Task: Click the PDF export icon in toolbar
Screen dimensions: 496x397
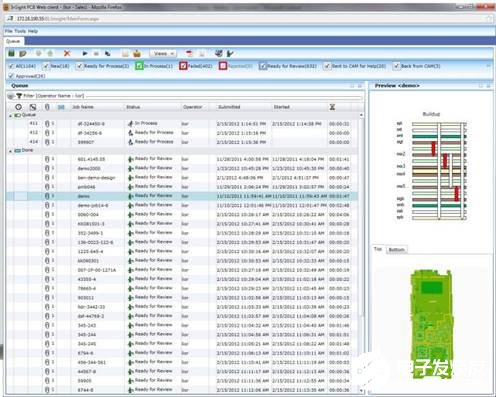Action: [190, 53]
